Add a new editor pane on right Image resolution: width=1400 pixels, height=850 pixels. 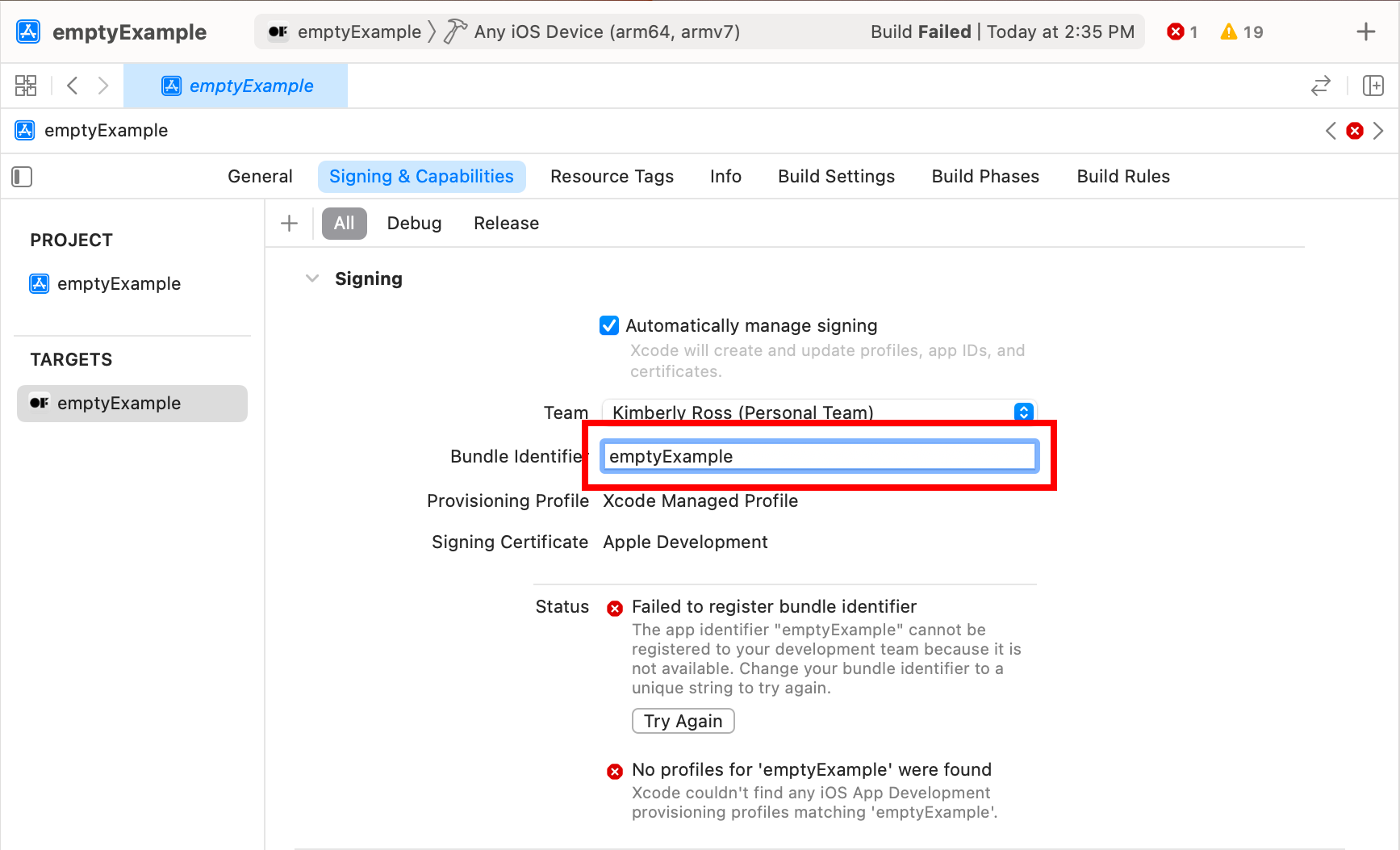coord(1373,86)
